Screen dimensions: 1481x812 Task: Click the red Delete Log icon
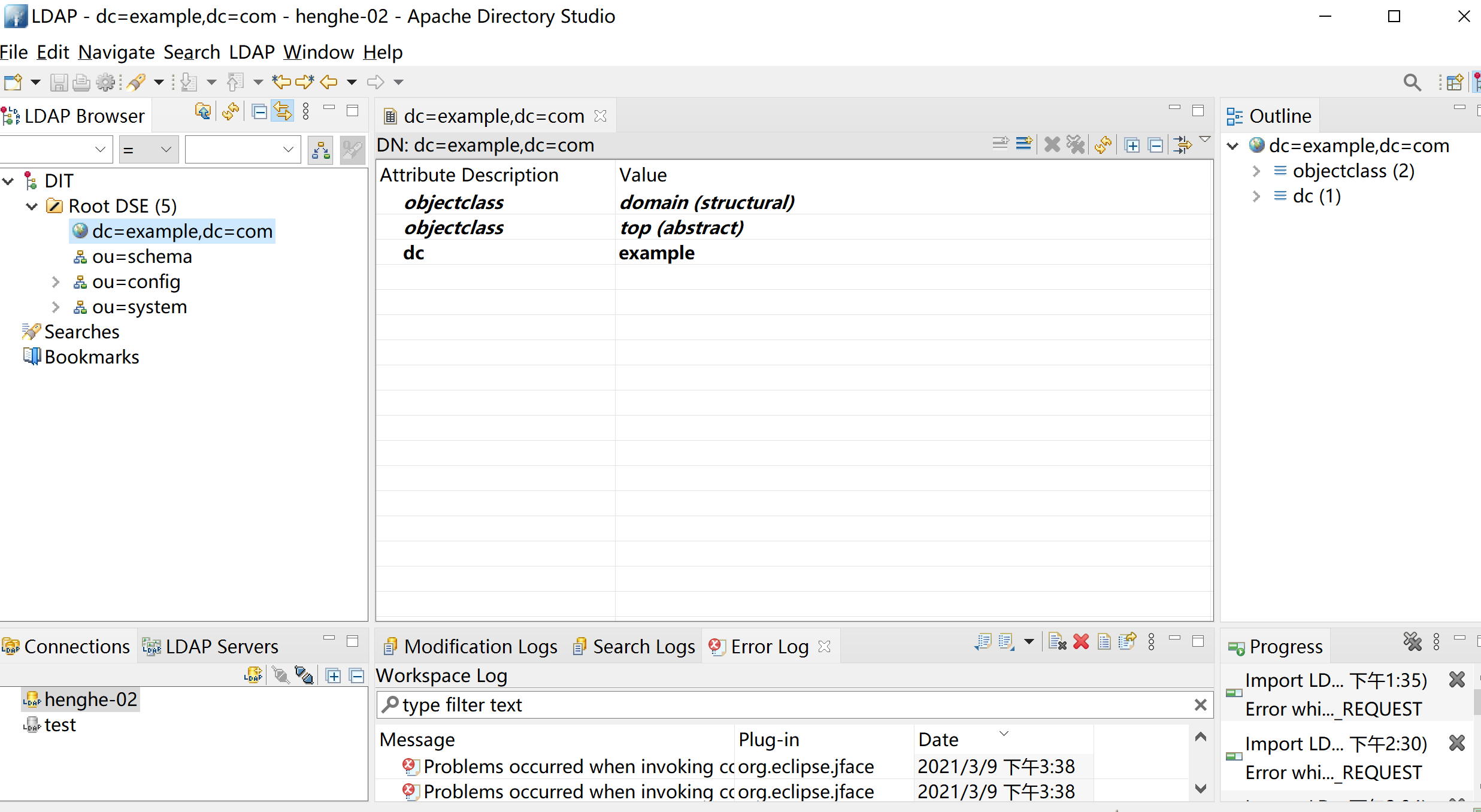(1081, 643)
